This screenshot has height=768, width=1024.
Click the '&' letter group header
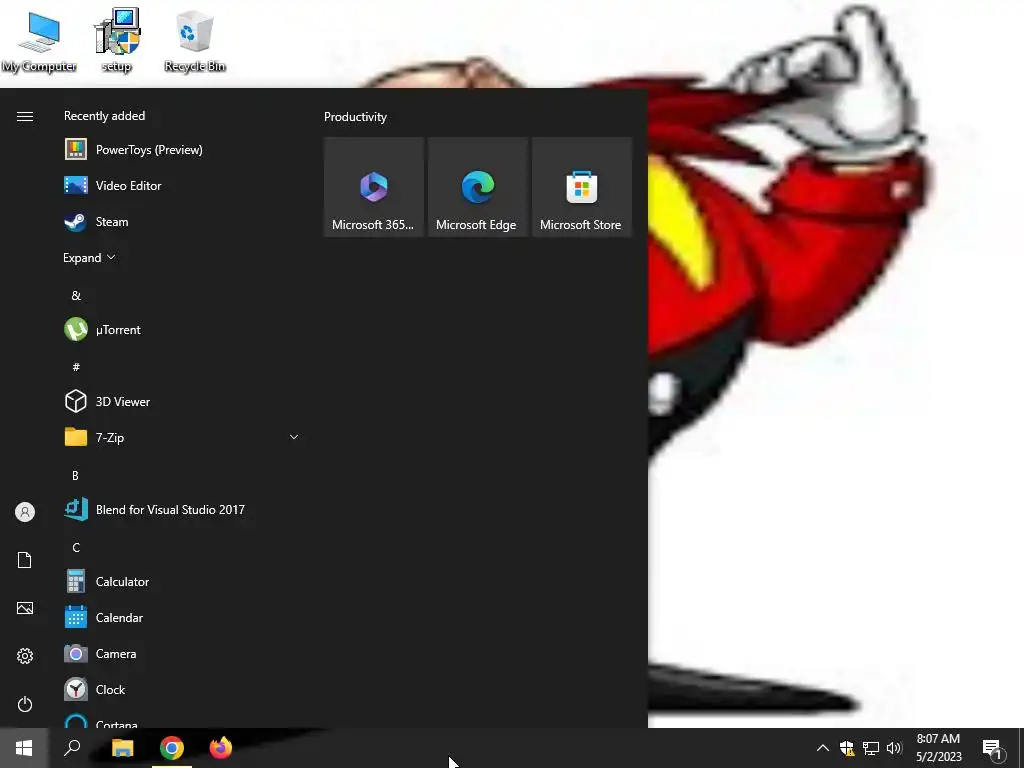click(x=76, y=295)
